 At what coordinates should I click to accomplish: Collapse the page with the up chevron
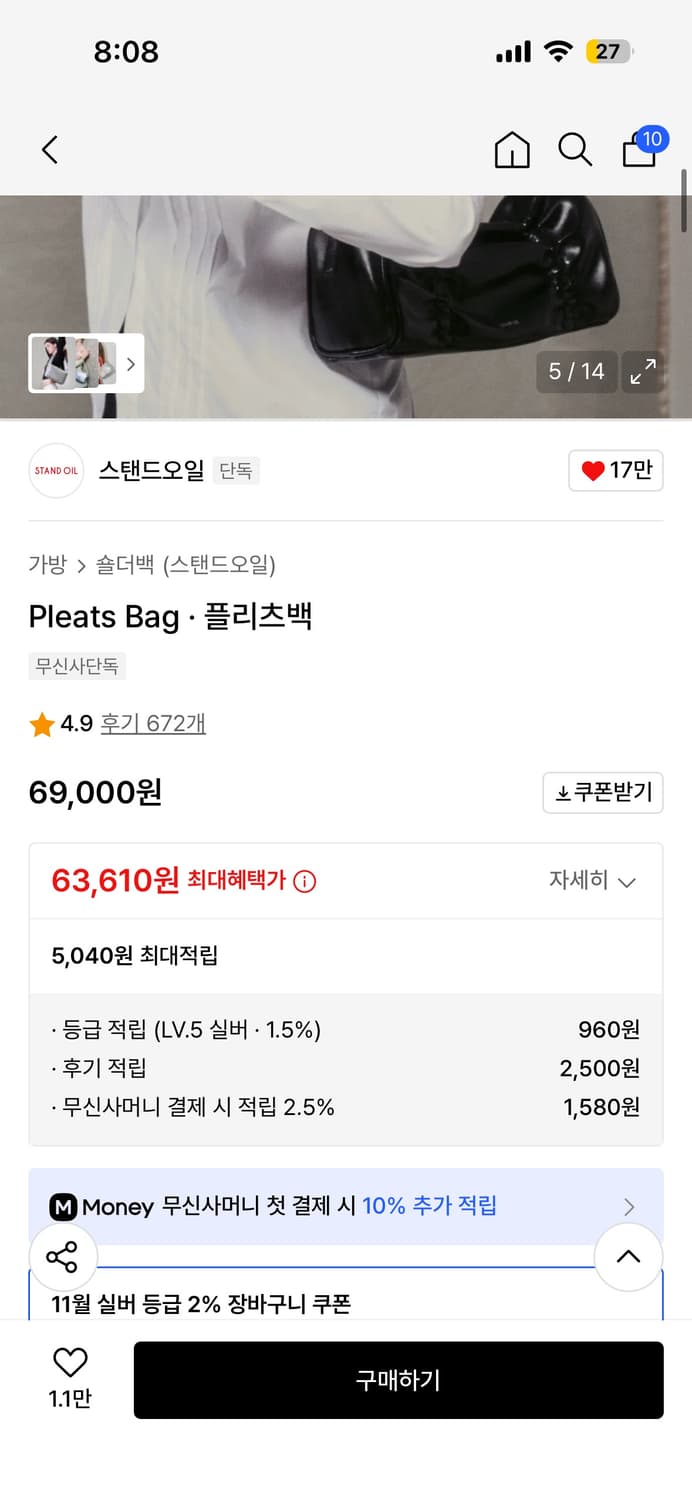click(629, 1257)
